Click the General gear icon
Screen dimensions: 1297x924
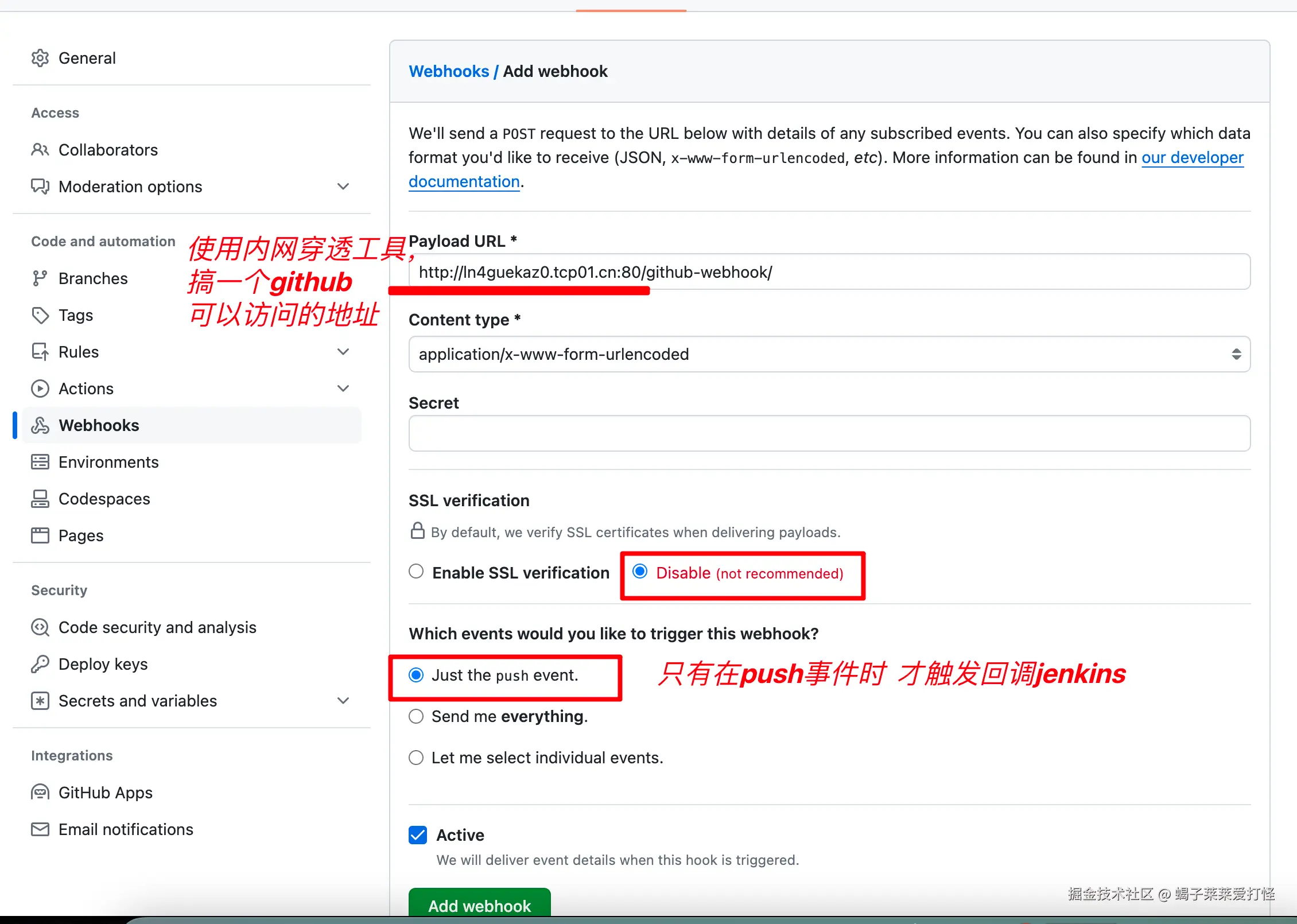point(40,58)
